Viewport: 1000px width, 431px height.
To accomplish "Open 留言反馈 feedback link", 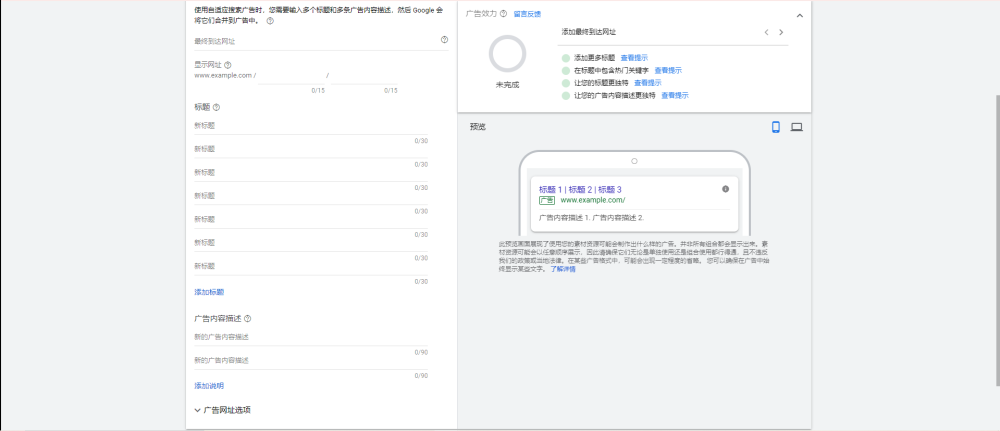I will click(527, 14).
